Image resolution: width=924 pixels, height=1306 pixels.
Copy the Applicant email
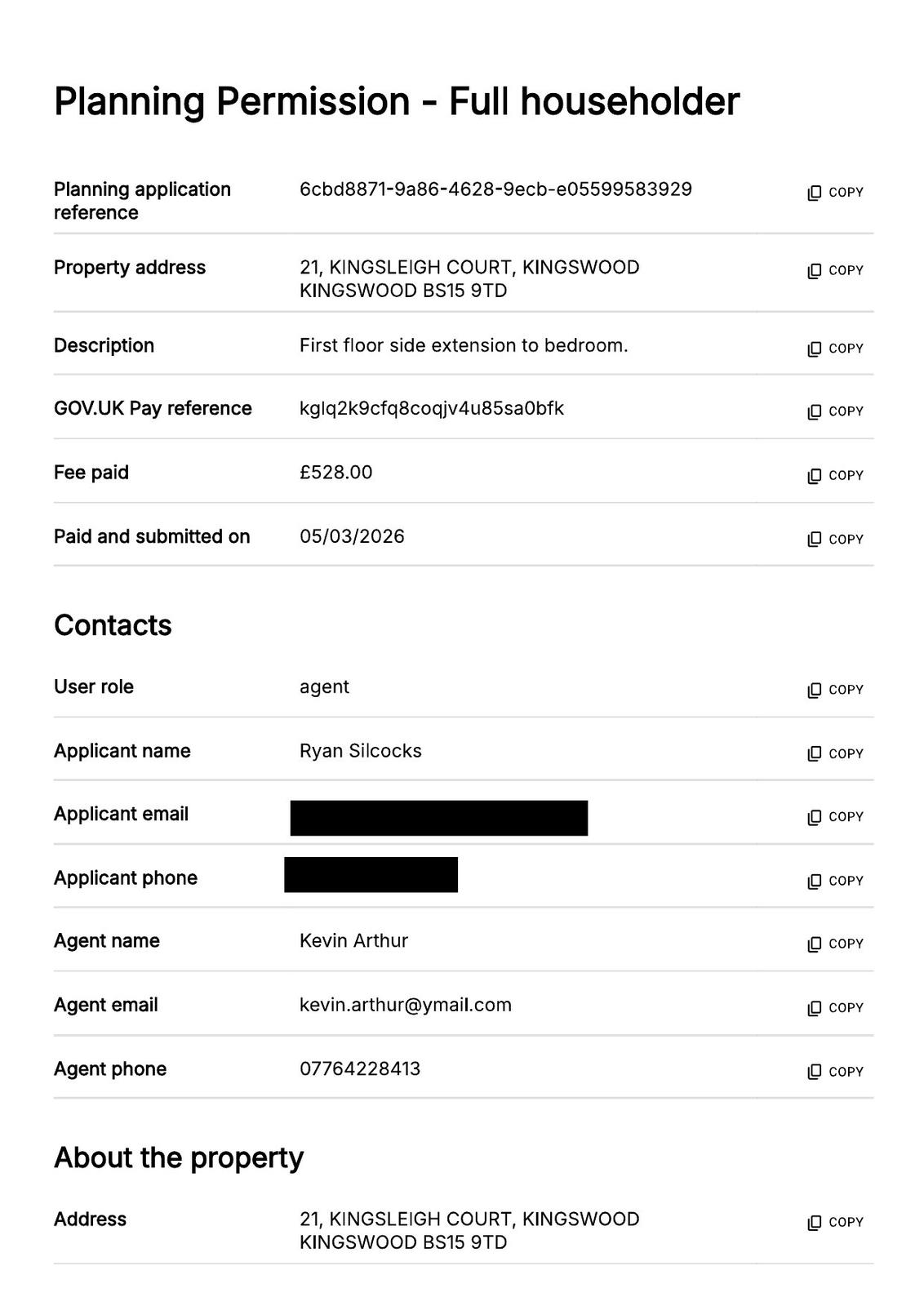pyautogui.click(x=835, y=817)
